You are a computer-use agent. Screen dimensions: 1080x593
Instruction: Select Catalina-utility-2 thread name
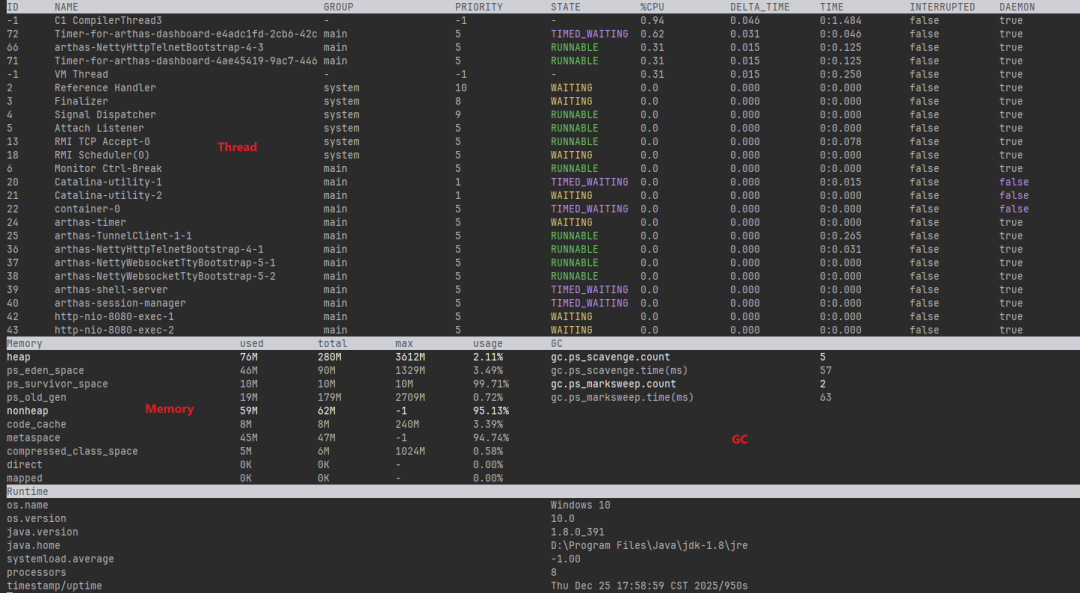click(108, 196)
